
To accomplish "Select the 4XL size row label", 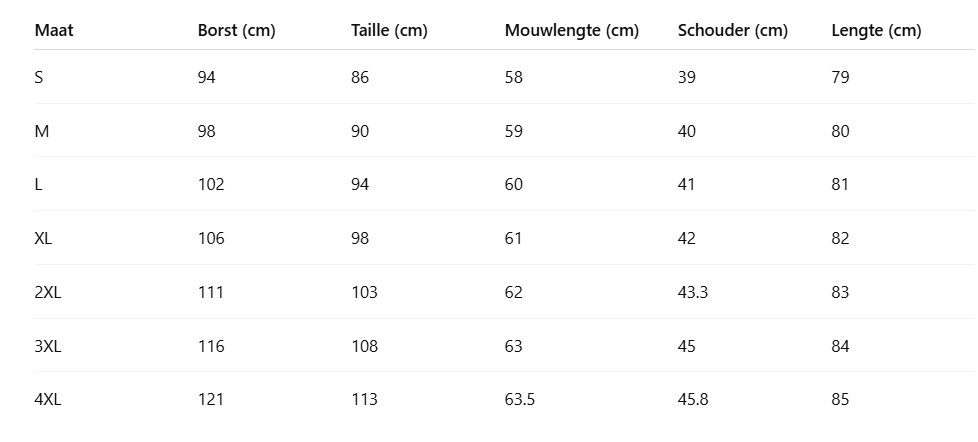I will (x=47, y=399).
